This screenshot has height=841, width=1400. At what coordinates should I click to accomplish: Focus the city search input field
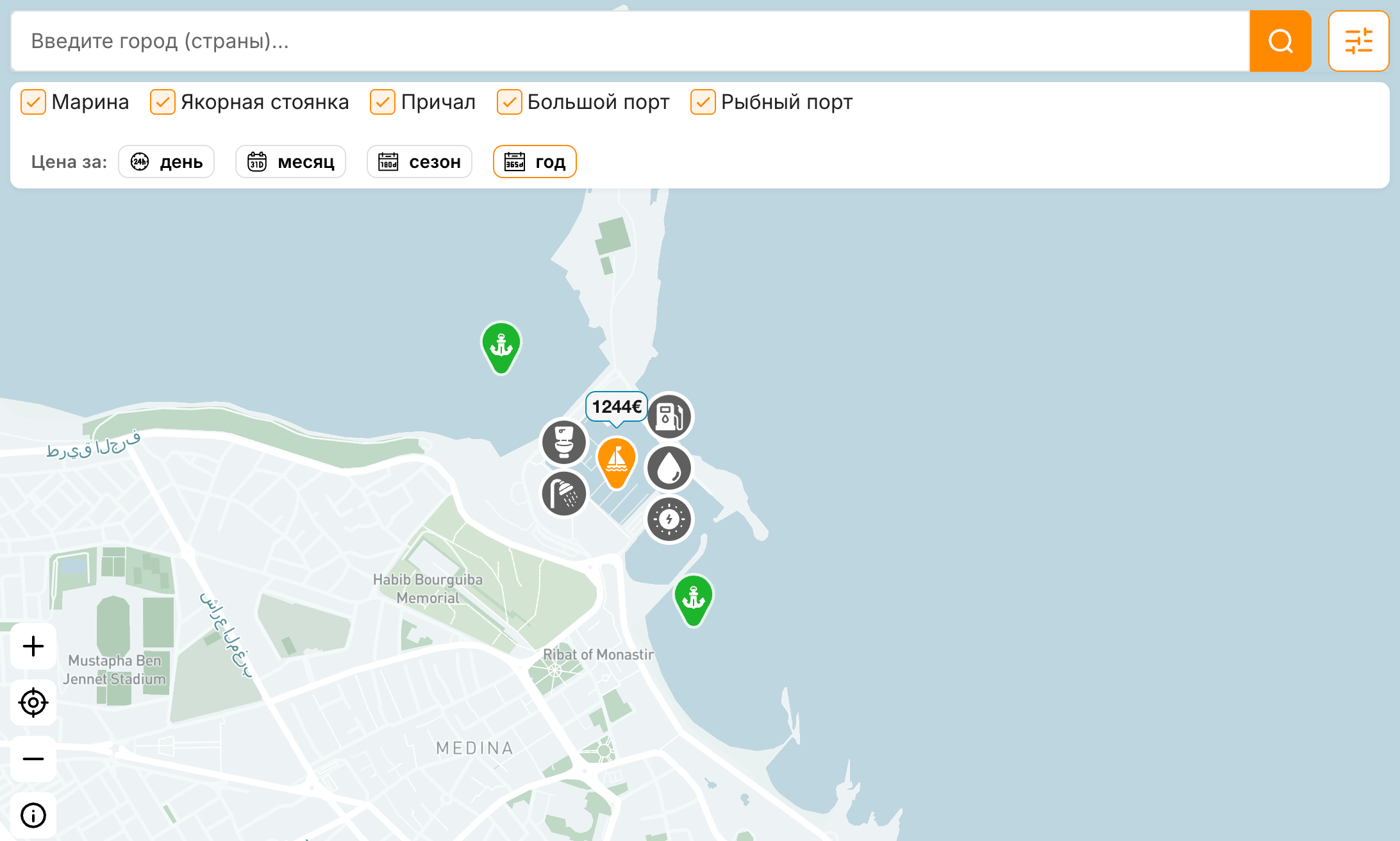pos(630,41)
